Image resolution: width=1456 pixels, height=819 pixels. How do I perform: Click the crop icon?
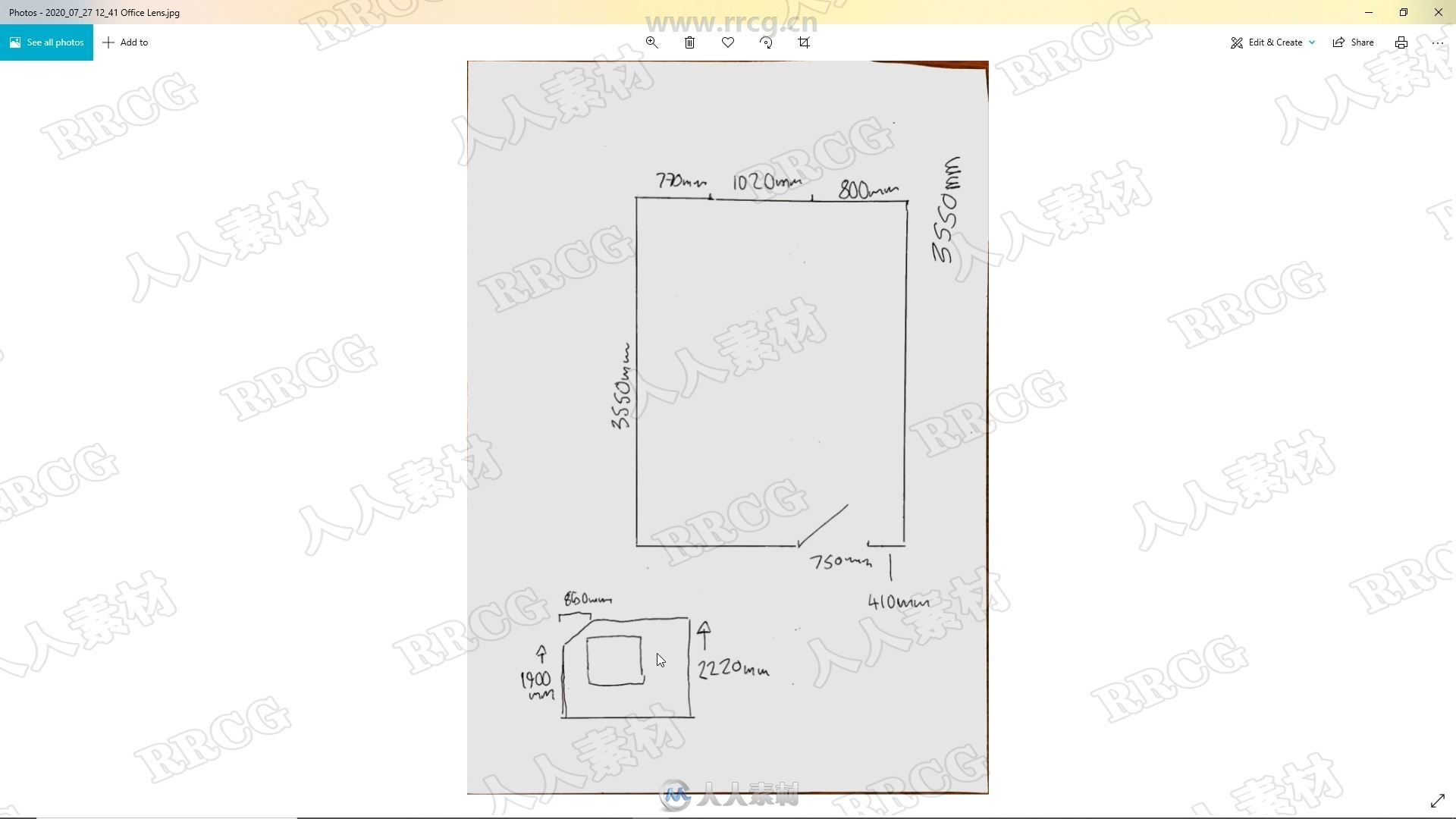click(804, 42)
